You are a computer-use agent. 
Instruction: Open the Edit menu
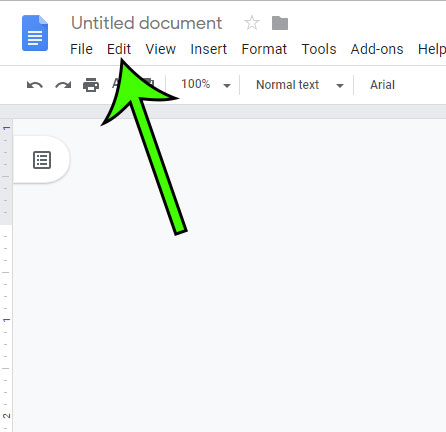tap(119, 49)
